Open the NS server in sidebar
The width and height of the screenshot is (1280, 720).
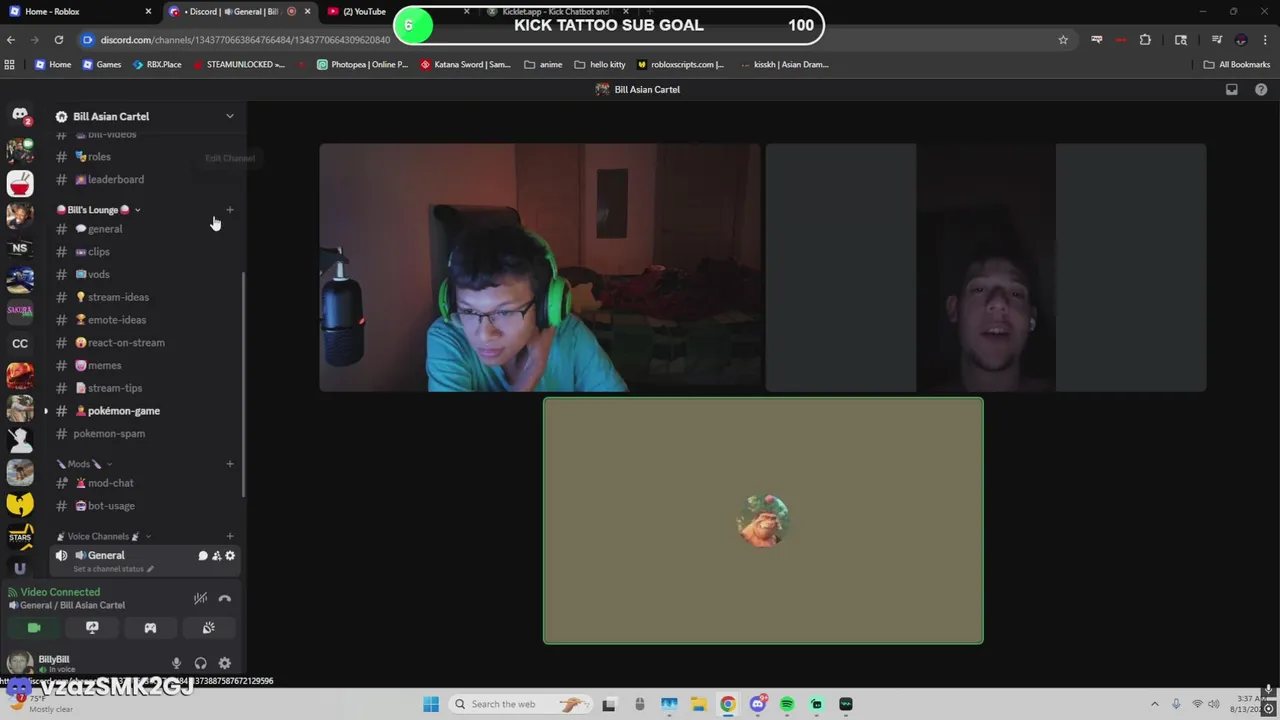point(20,248)
